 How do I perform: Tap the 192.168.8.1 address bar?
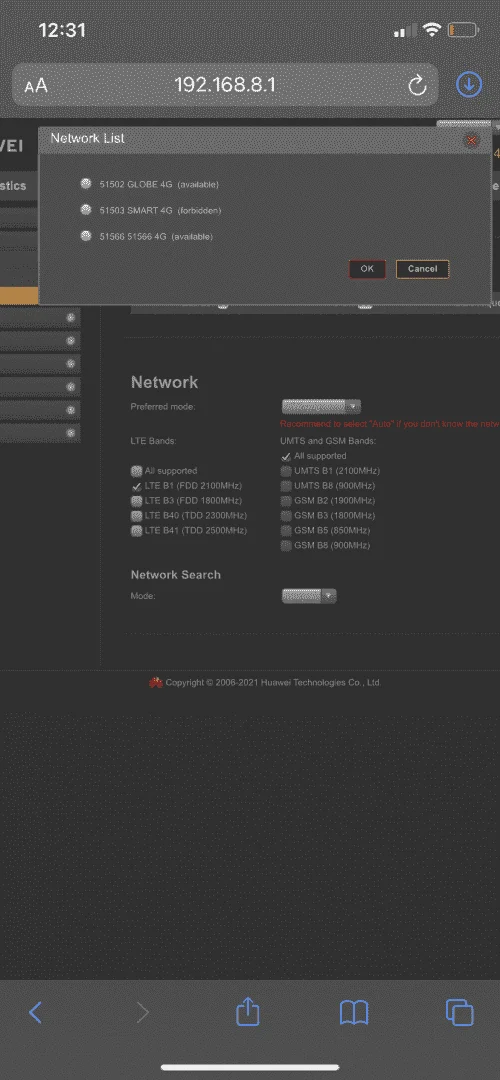pos(225,85)
